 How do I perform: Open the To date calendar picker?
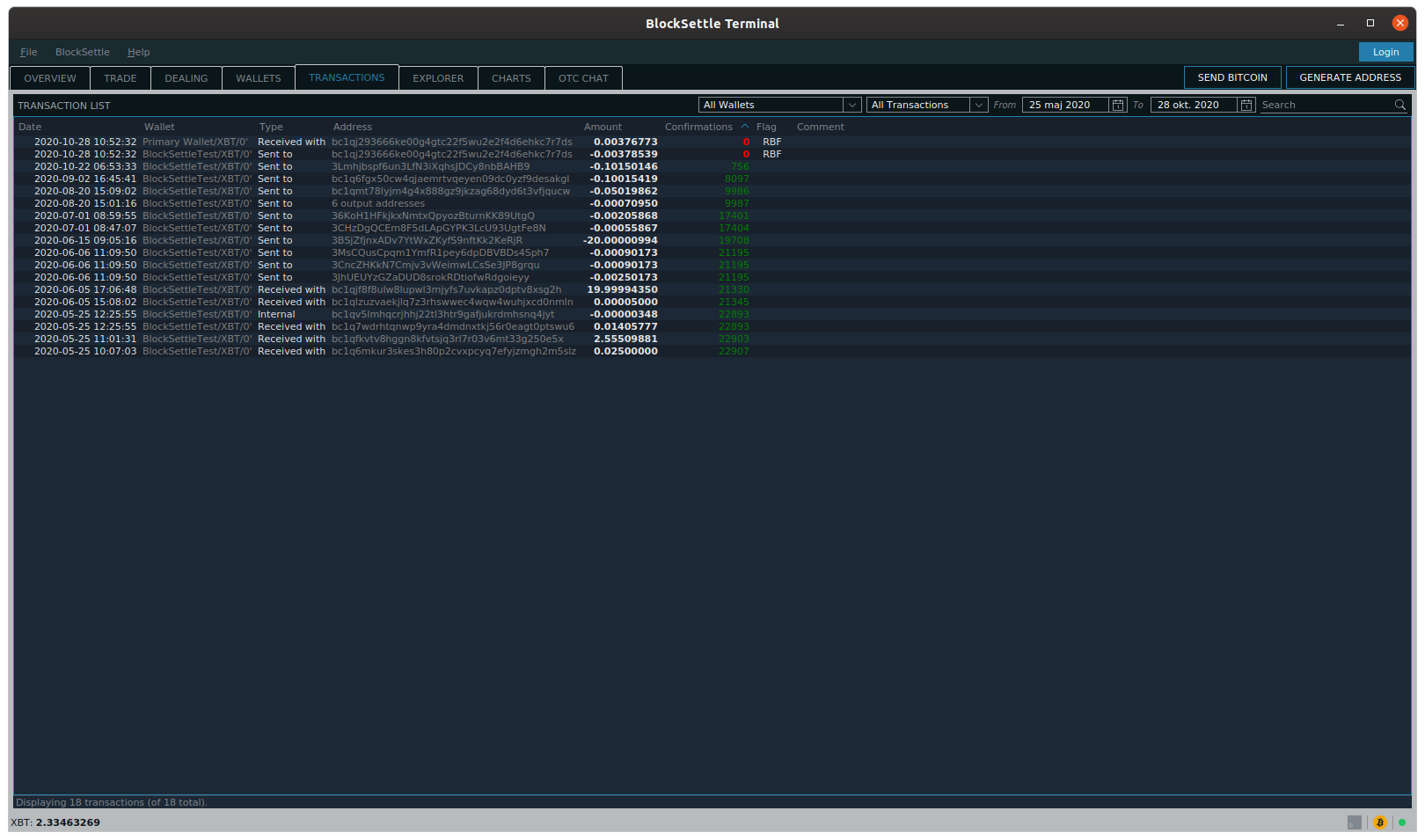pyautogui.click(x=1246, y=105)
